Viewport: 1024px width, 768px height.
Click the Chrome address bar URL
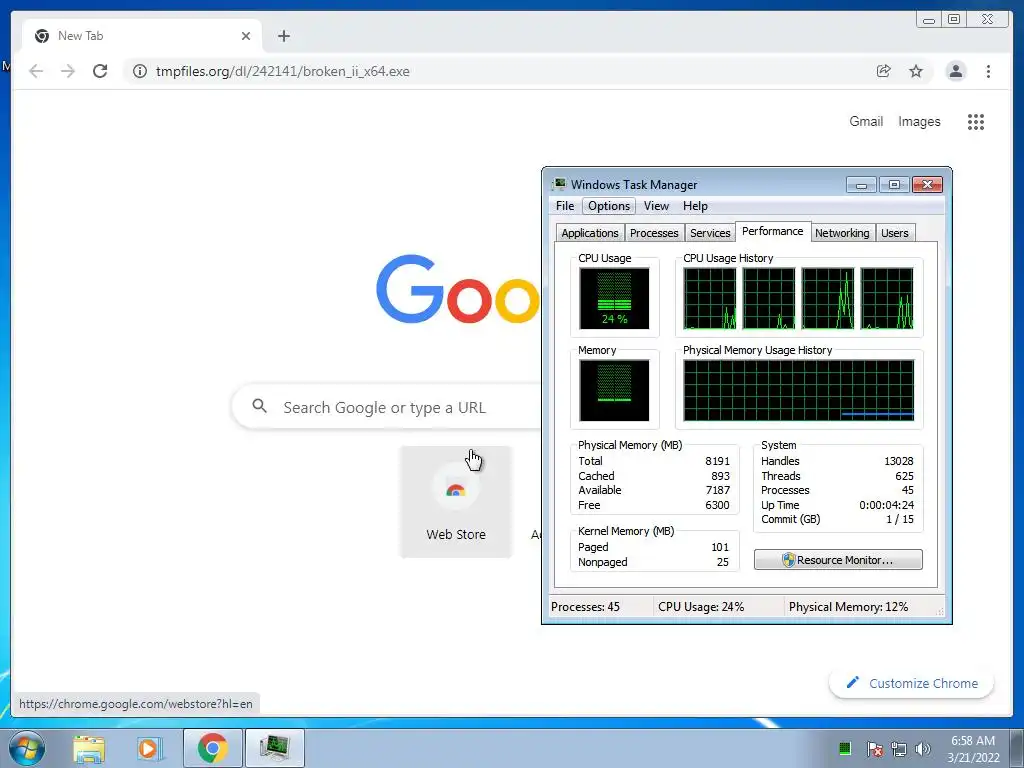coord(282,71)
